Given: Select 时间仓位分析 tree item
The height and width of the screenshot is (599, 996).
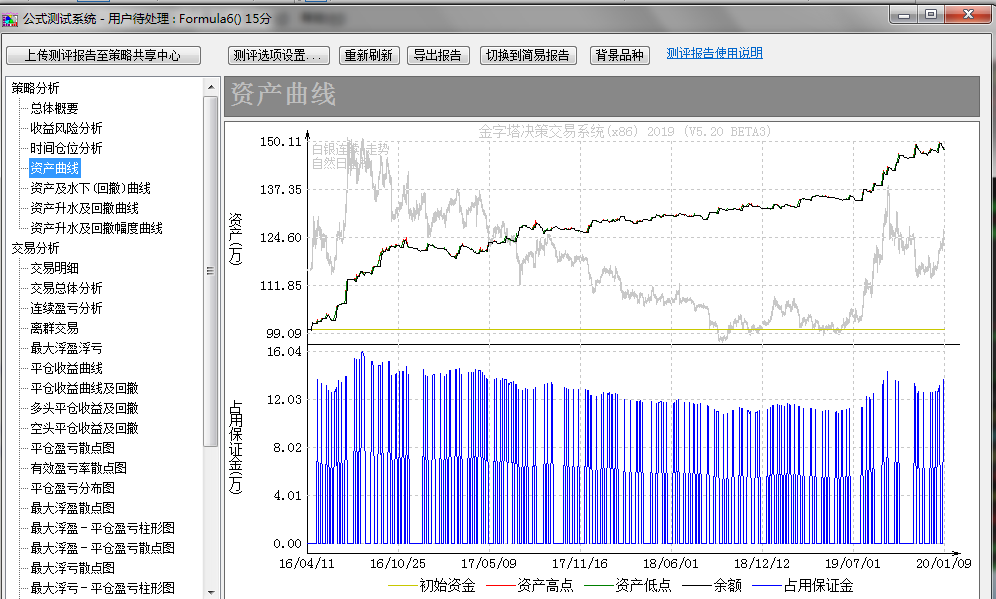Looking at the screenshot, I should 66,148.
